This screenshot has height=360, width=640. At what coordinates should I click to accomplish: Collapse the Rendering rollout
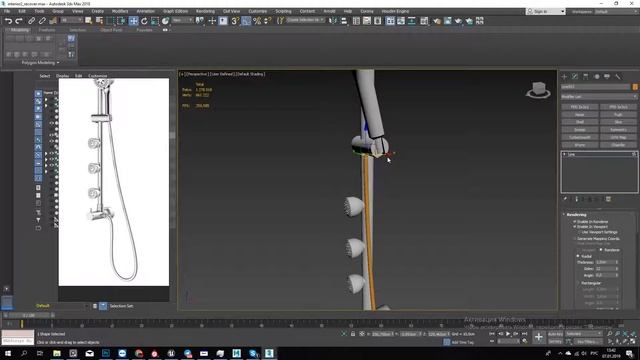(577, 215)
